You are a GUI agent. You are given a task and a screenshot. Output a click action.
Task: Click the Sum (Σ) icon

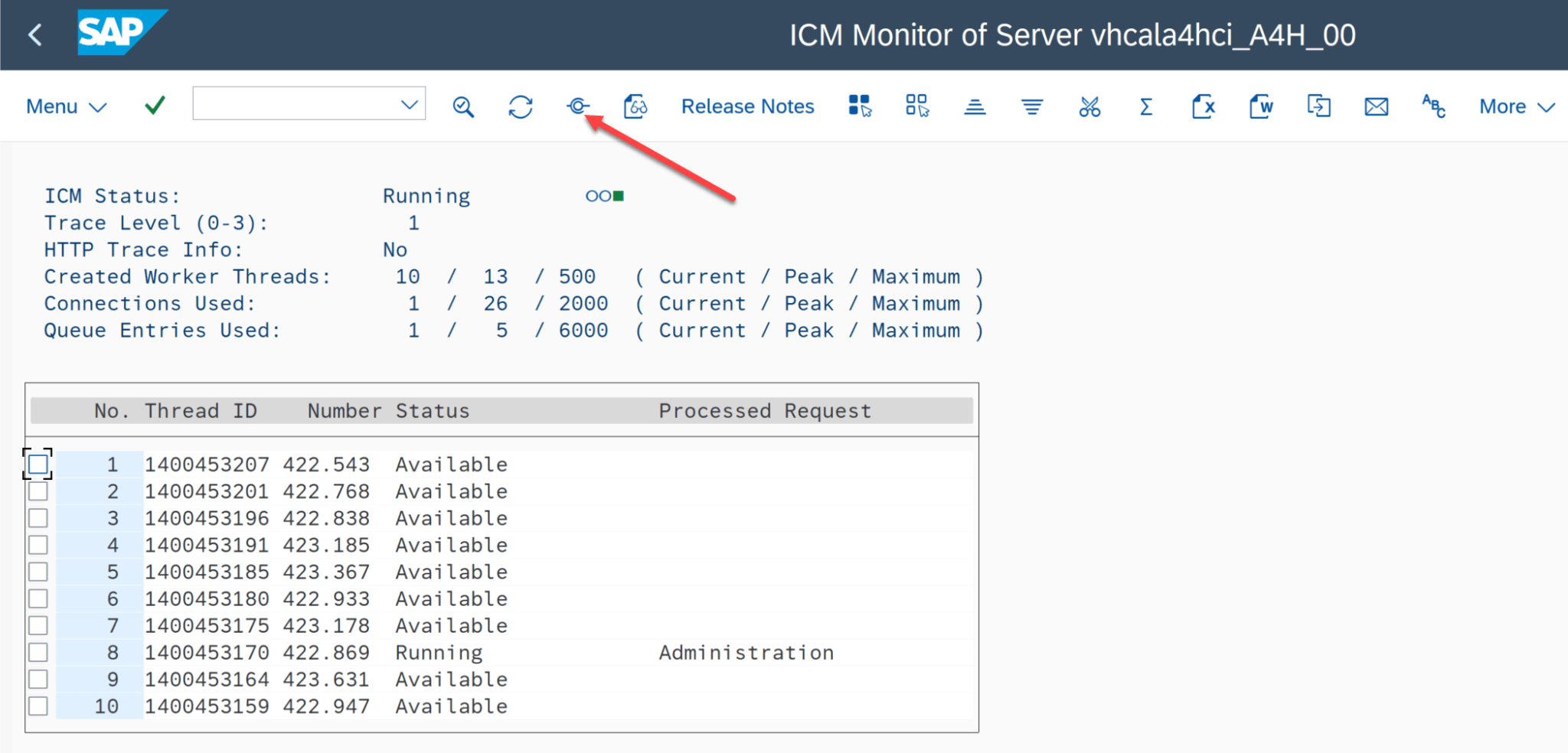tap(1145, 106)
